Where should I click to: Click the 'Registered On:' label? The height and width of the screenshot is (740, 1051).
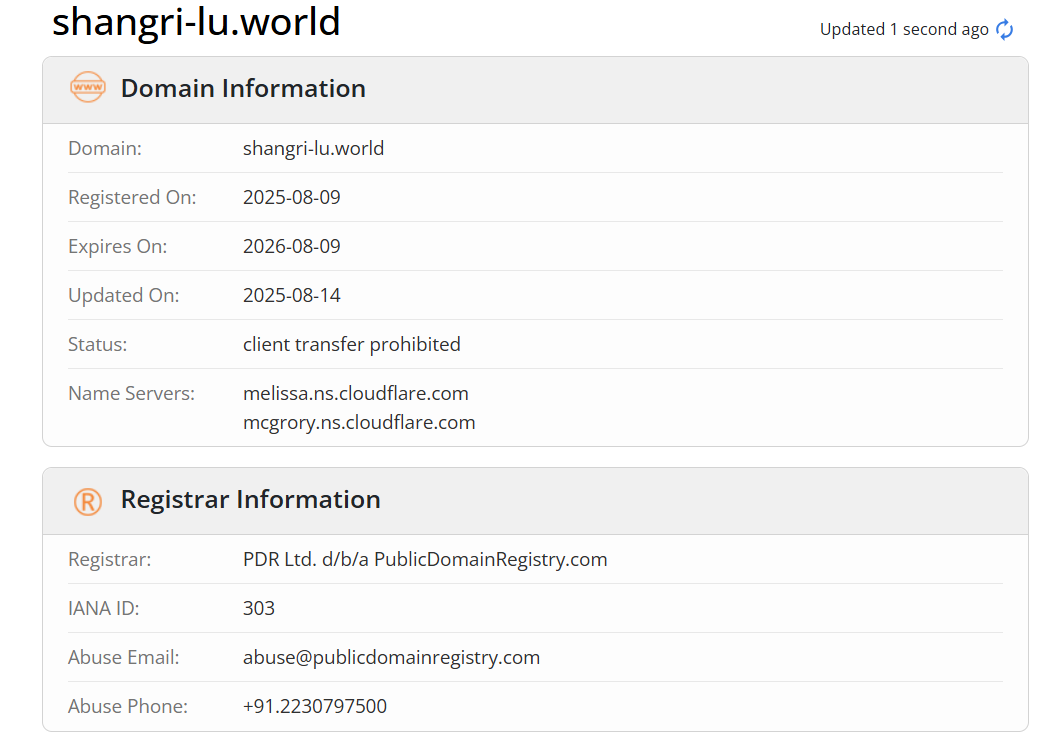(132, 197)
